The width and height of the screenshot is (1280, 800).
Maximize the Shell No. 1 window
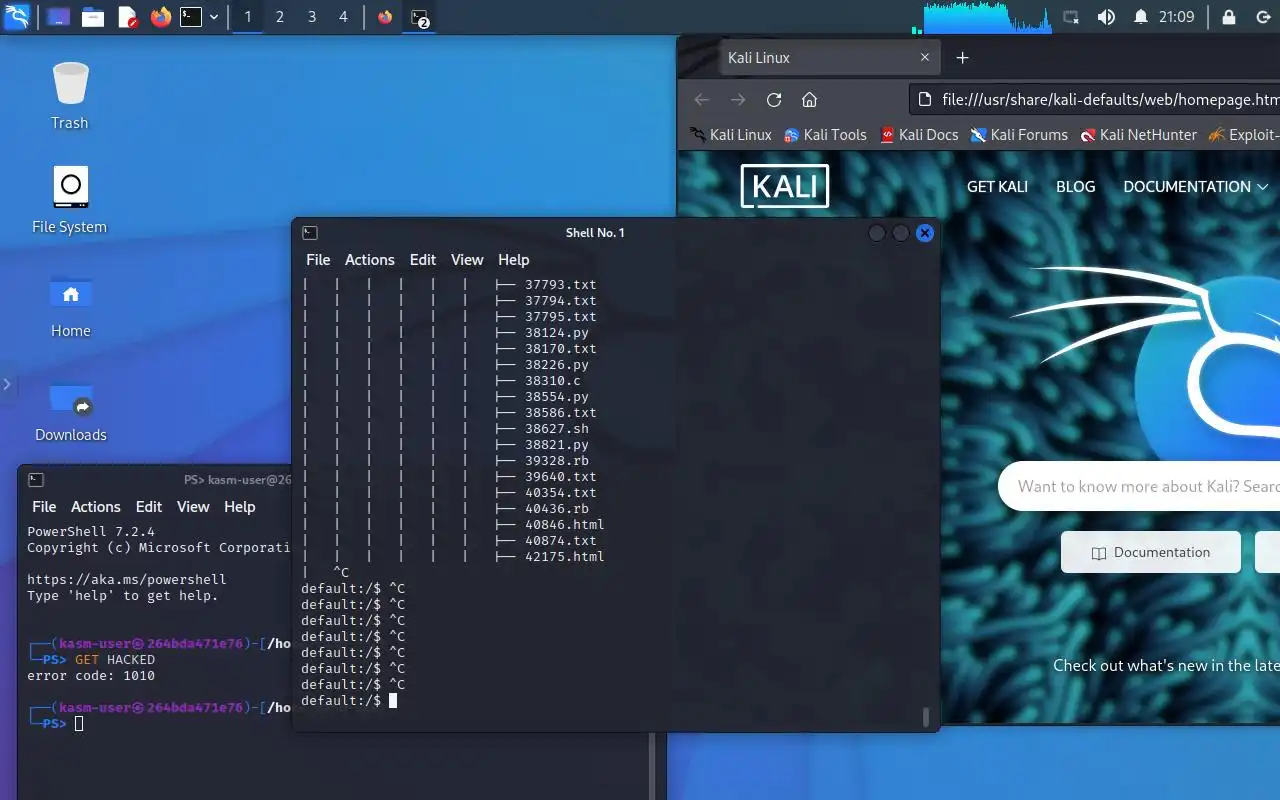(x=901, y=233)
